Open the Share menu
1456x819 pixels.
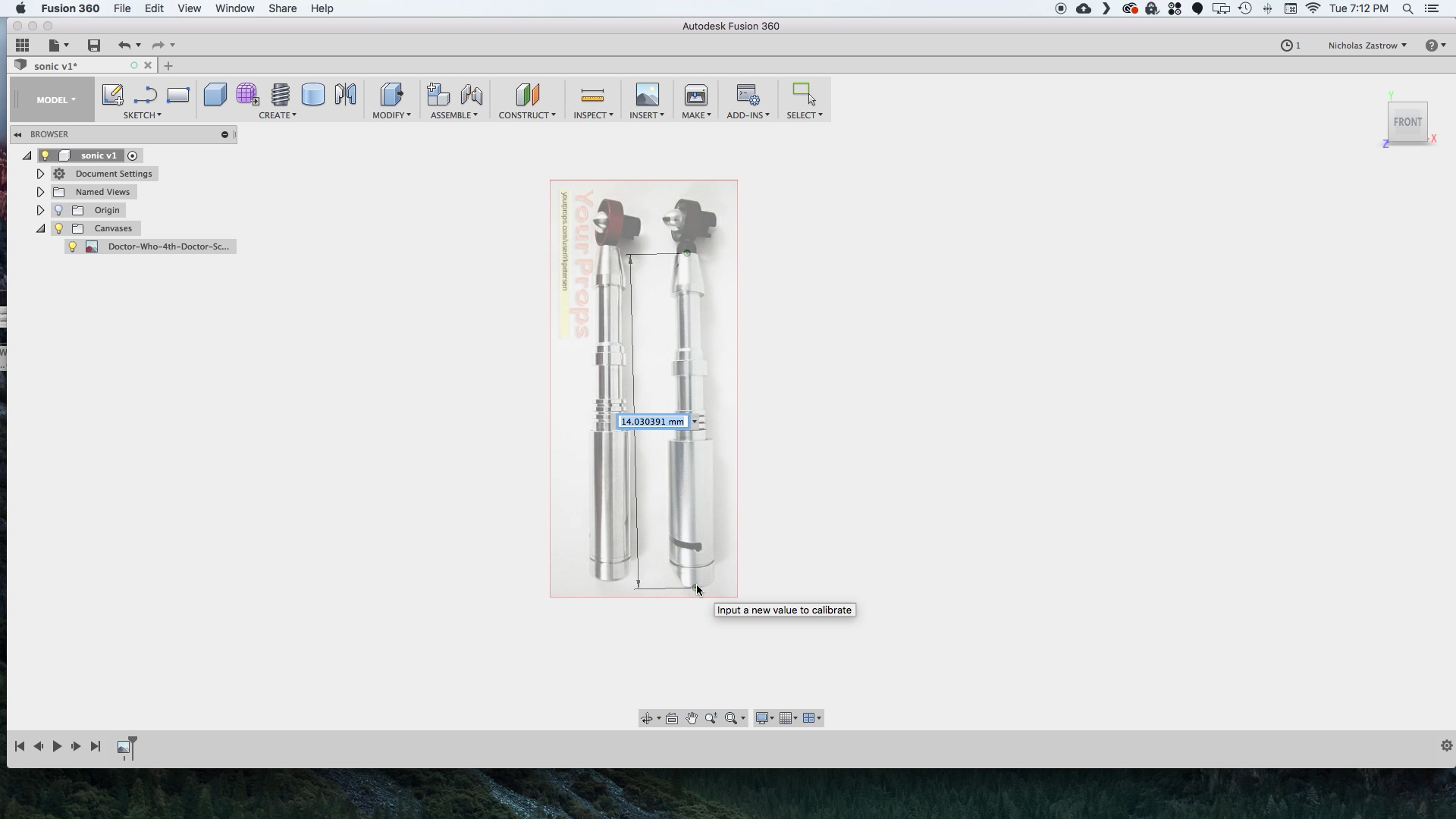click(282, 8)
